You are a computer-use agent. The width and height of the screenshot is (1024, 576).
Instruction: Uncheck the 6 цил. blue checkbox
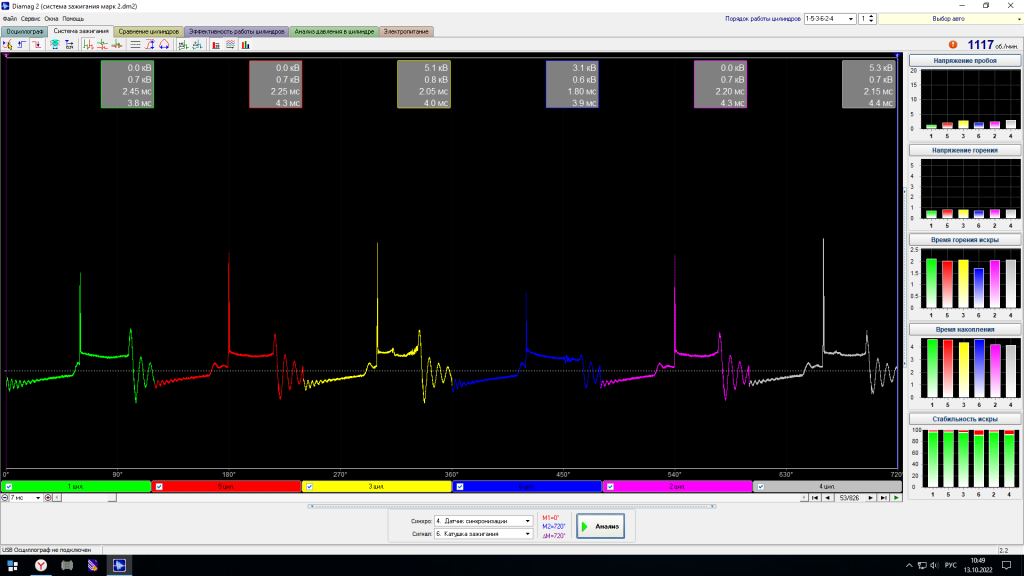pyautogui.click(x=460, y=487)
